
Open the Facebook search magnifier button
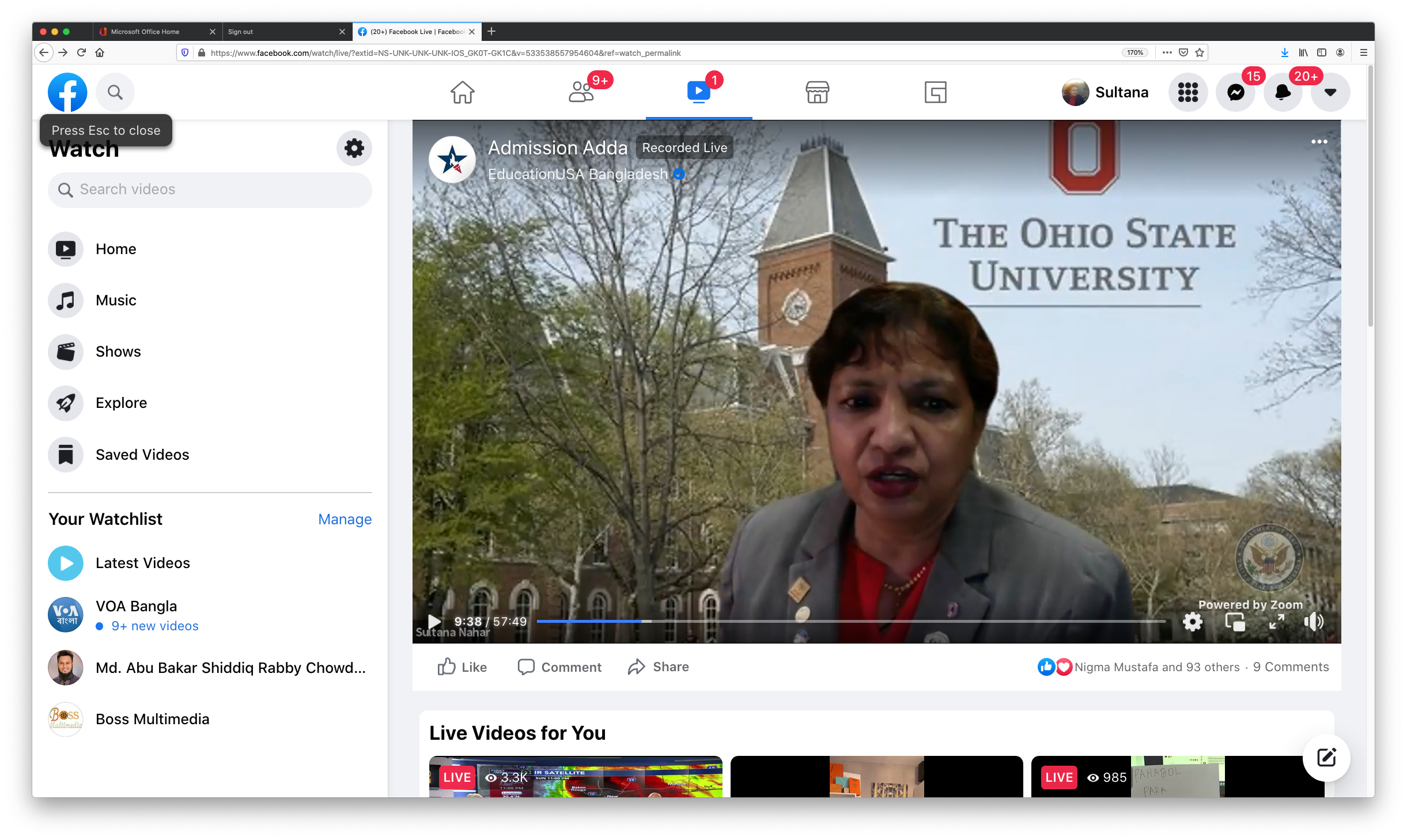click(x=115, y=92)
